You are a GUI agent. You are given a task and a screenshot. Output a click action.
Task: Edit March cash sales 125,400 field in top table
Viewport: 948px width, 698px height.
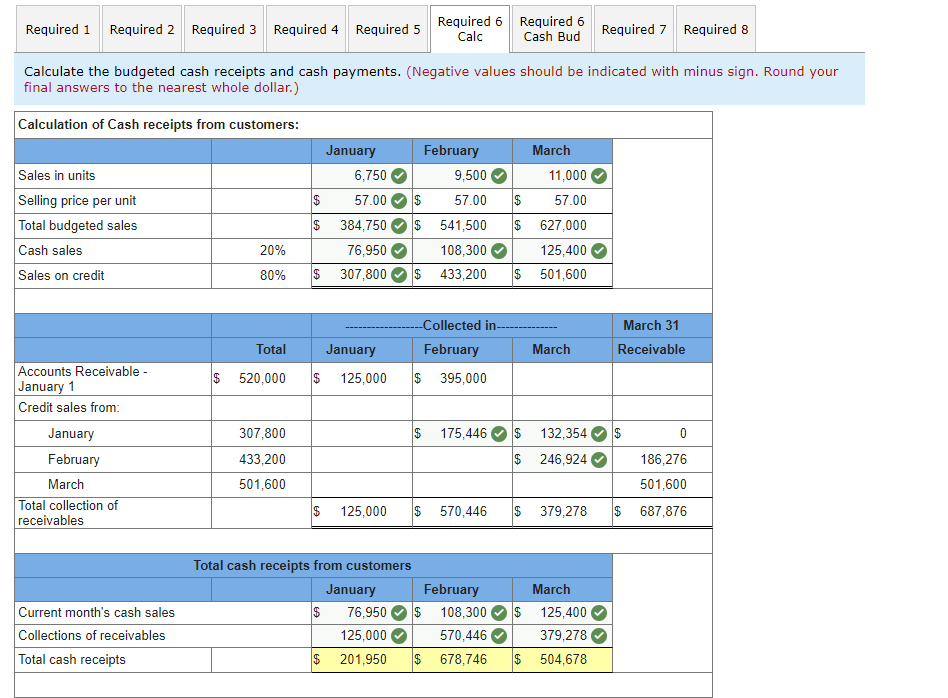(562, 250)
